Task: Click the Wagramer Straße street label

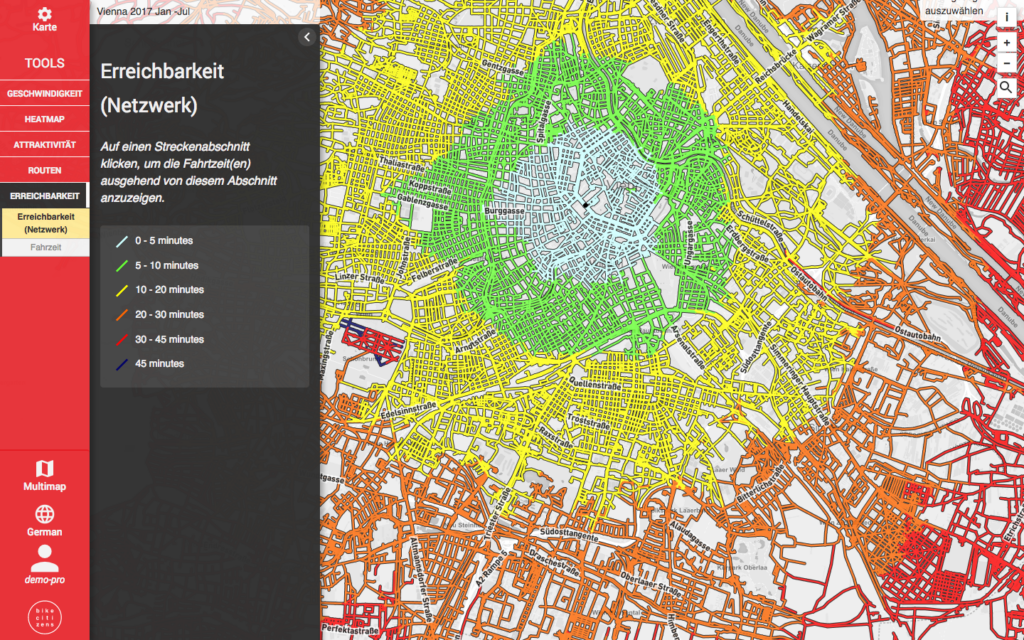Action: (835, 22)
